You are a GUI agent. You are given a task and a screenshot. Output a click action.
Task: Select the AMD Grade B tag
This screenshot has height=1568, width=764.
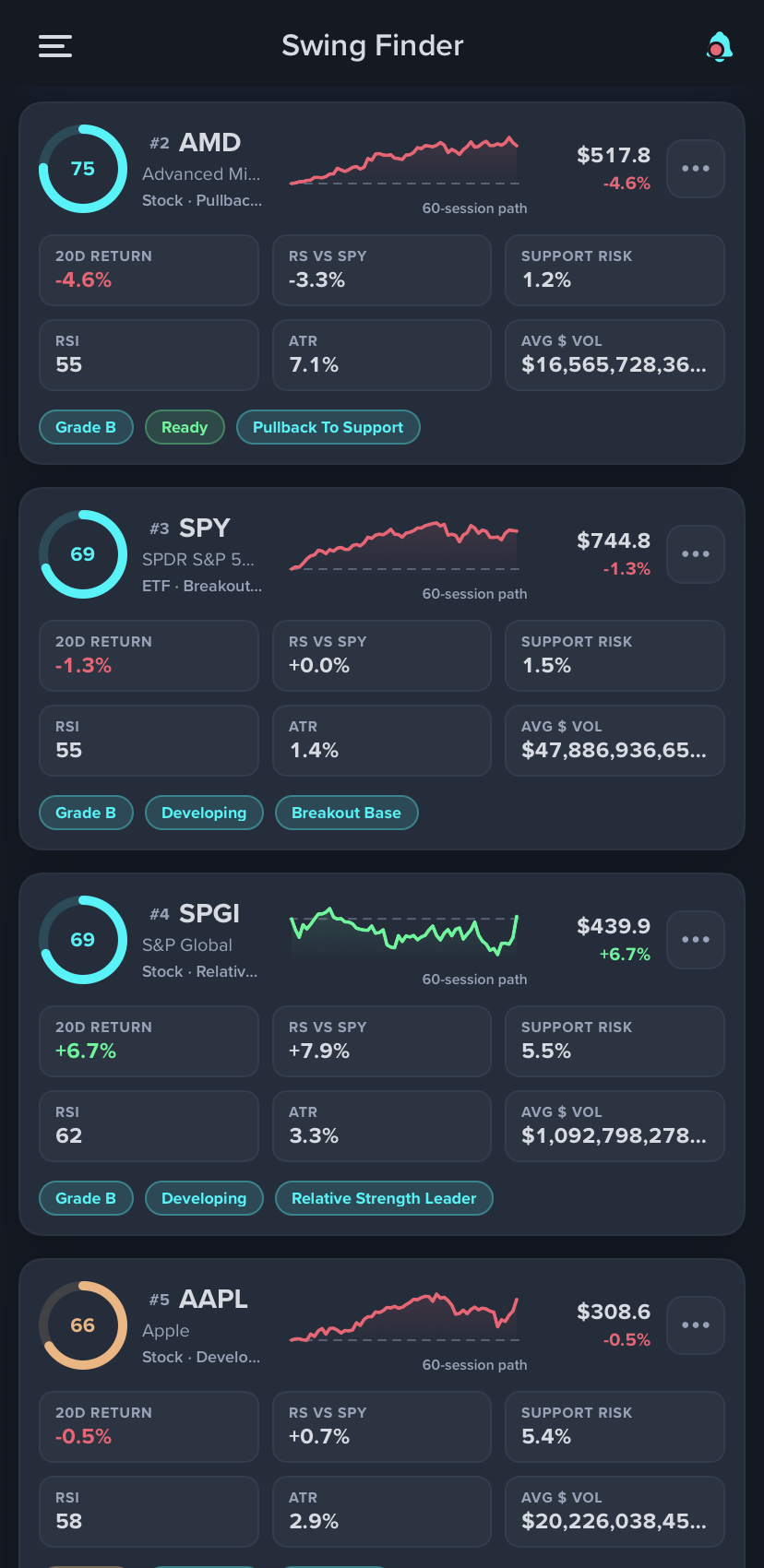86,427
